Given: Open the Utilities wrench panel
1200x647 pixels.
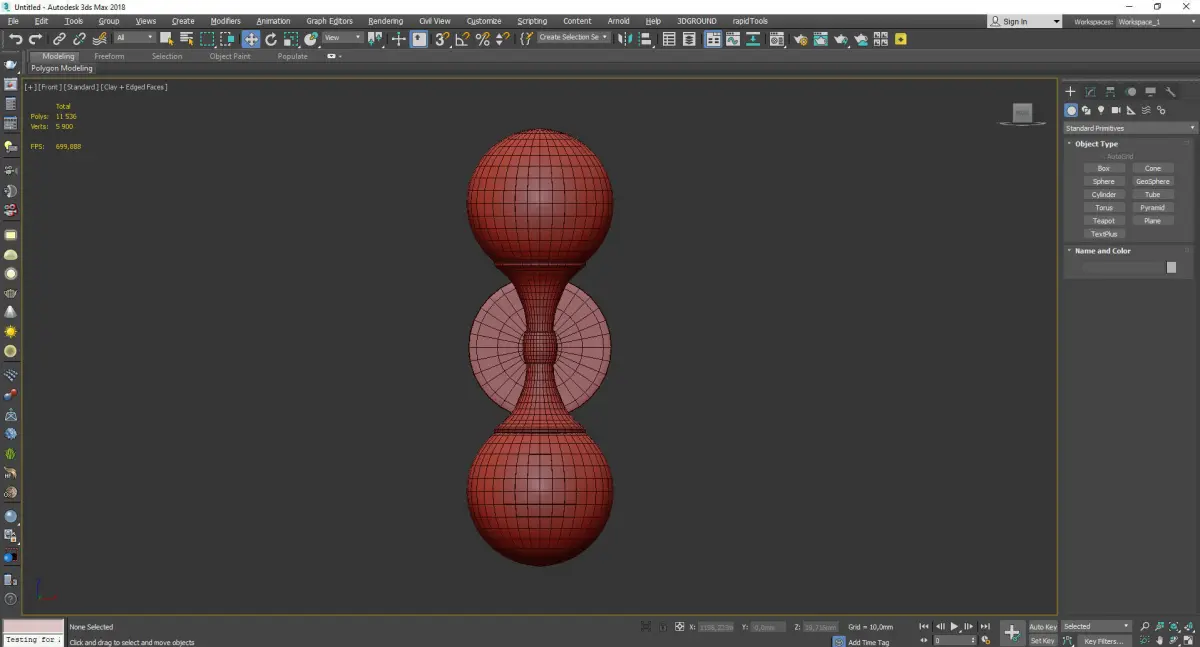Looking at the screenshot, I should pos(1171,92).
